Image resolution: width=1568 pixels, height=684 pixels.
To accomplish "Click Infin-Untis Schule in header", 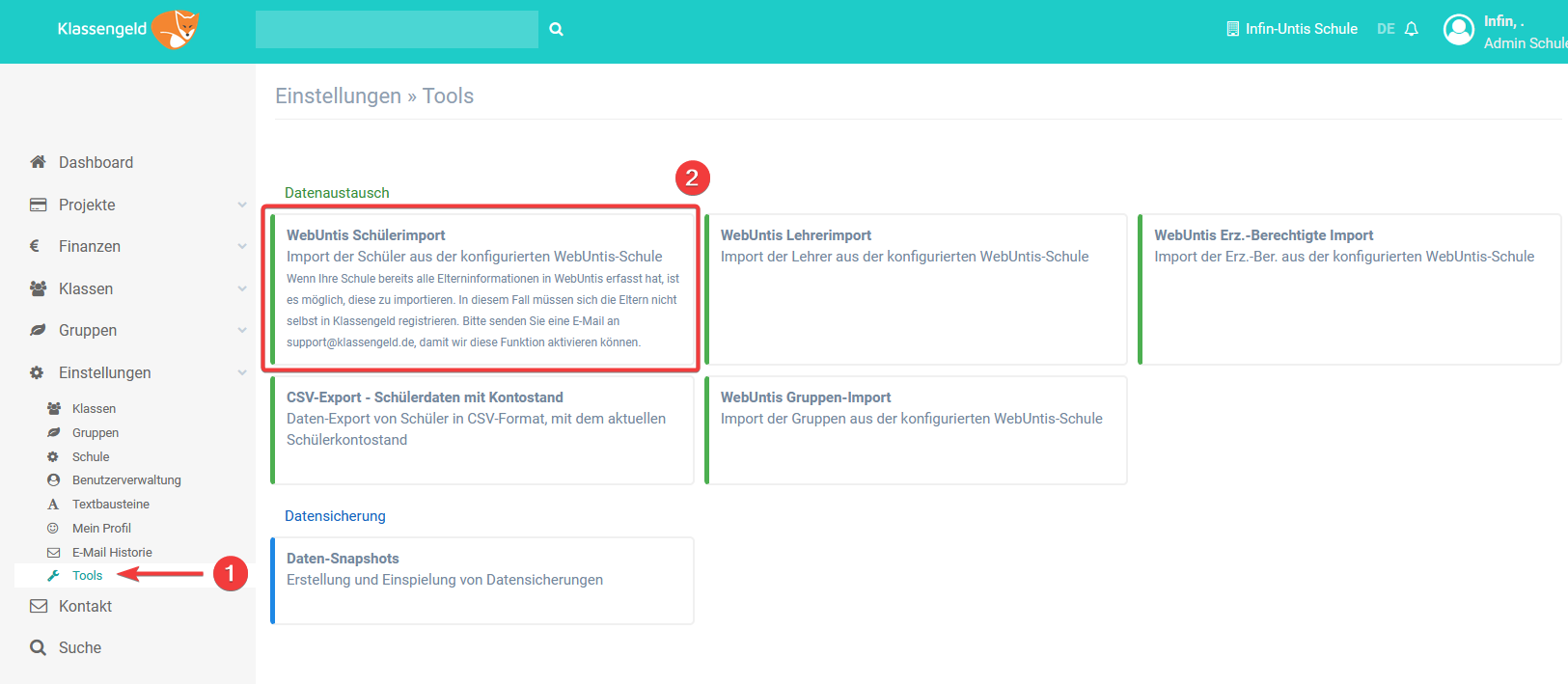I will (1301, 29).
